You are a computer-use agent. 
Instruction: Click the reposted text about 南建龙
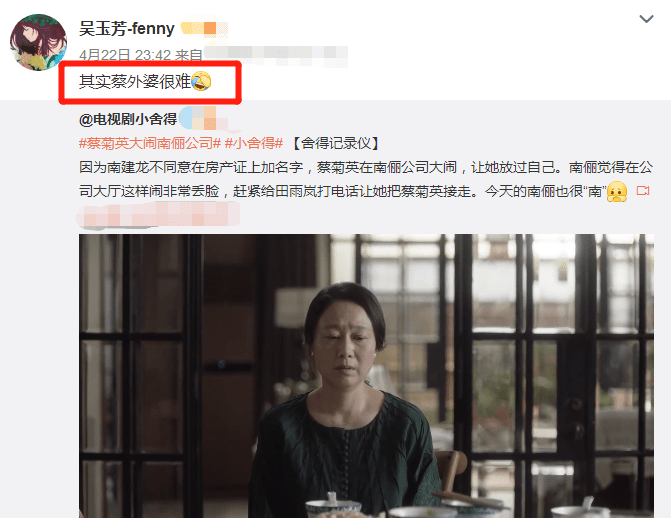tap(366, 179)
